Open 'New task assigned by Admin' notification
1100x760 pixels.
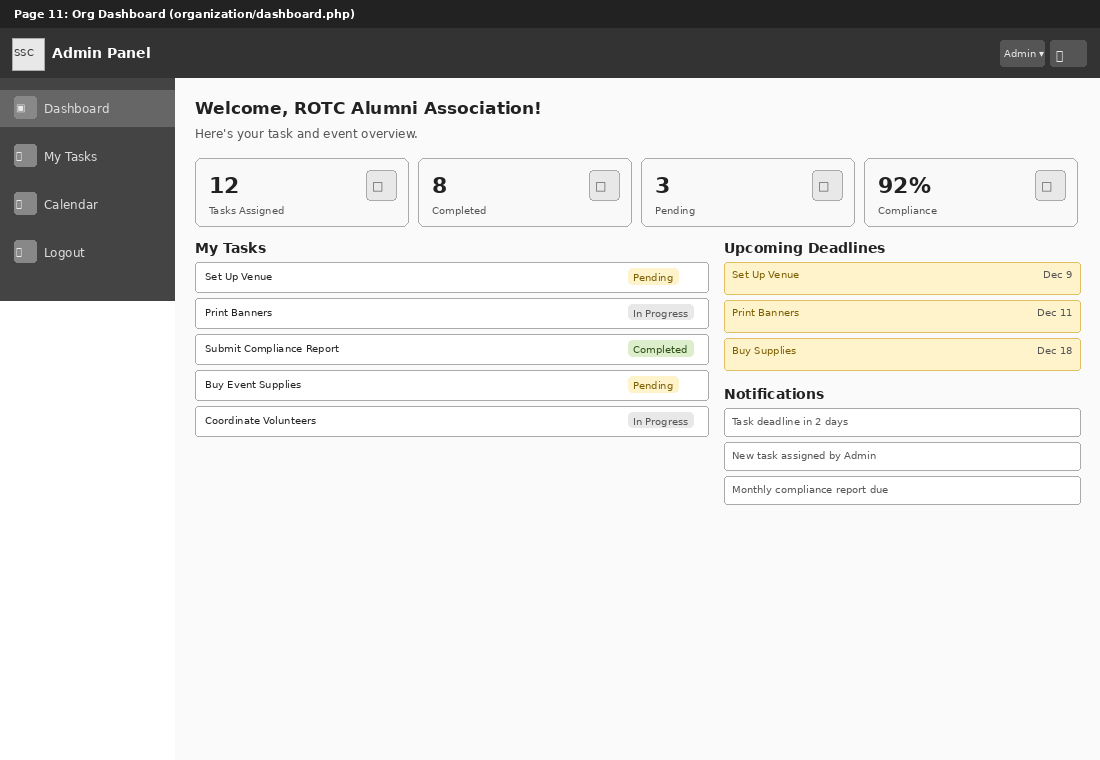(902, 456)
